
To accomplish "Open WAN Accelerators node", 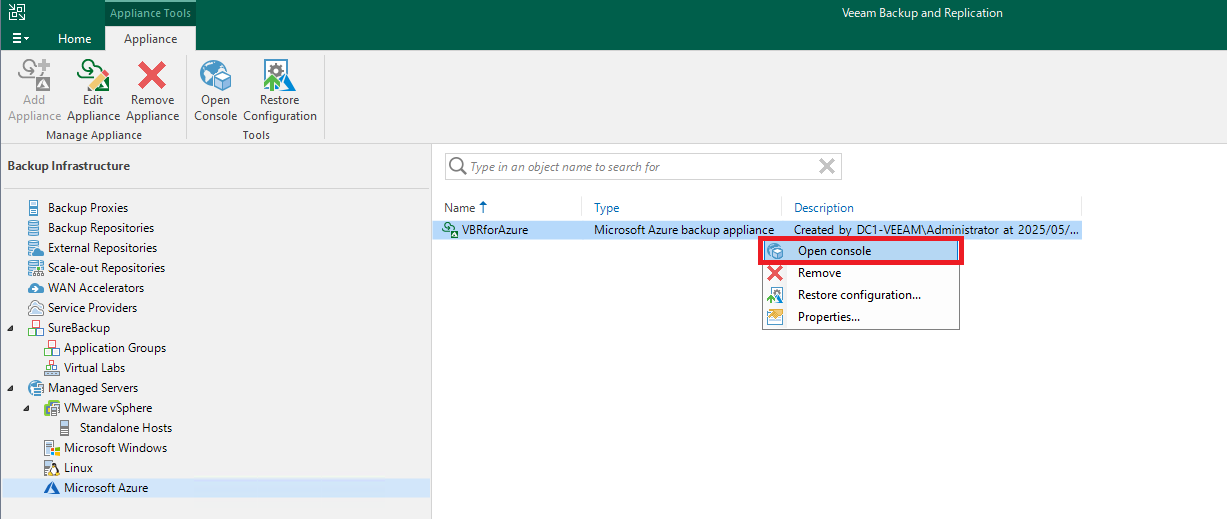I will [x=96, y=288].
